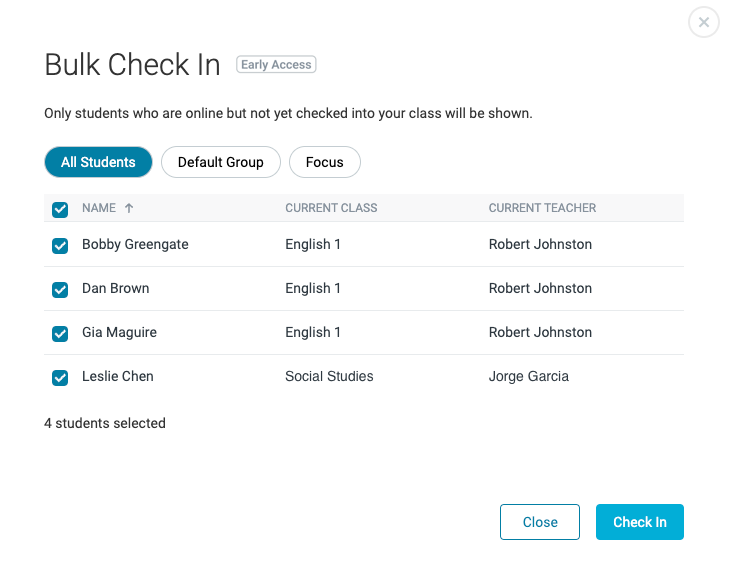The width and height of the screenshot is (729, 565).
Task: Uncheck the Bobby Greengate checkbox
Action: pos(60,245)
